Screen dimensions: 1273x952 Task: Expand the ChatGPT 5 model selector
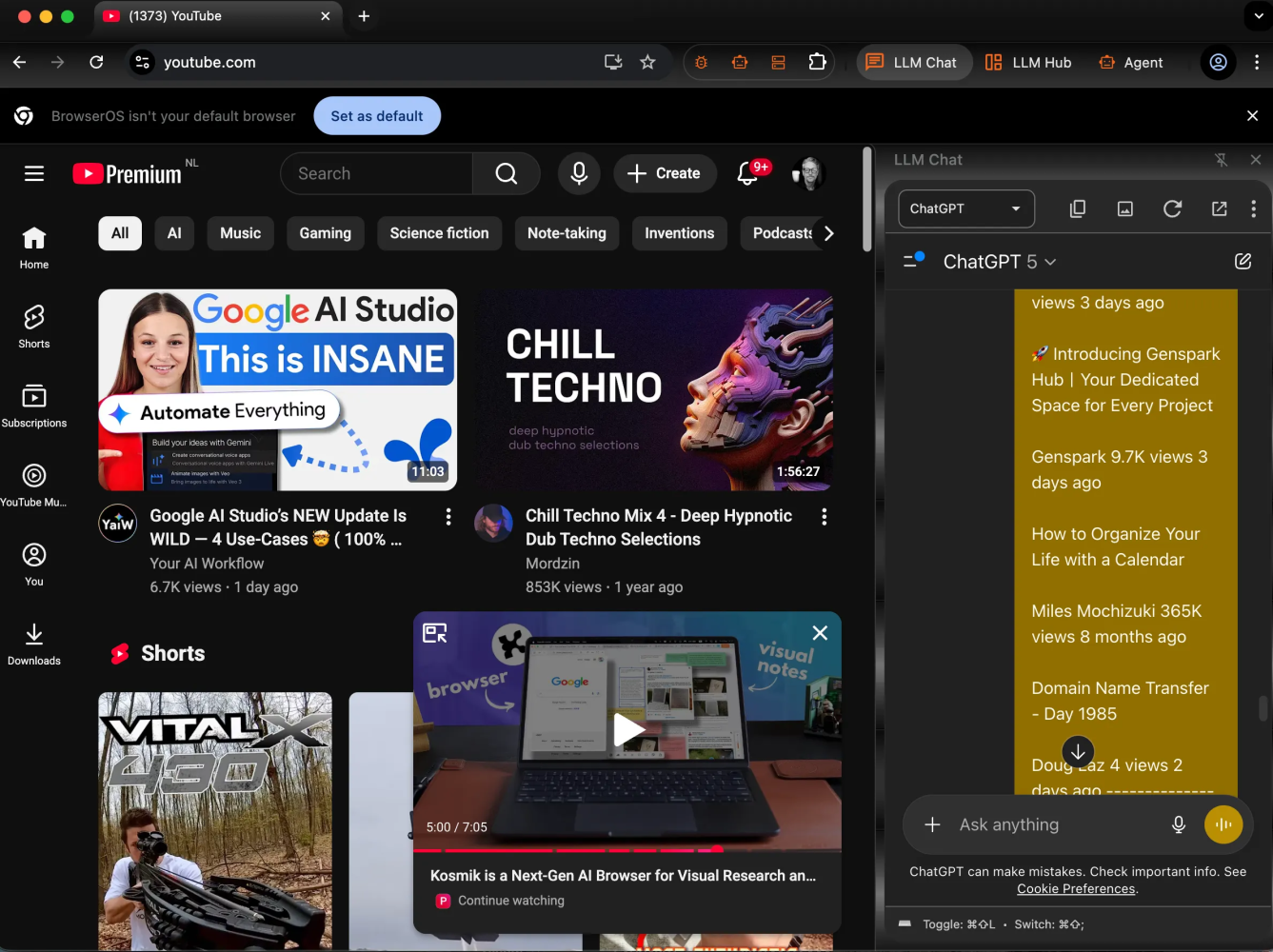(1000, 262)
